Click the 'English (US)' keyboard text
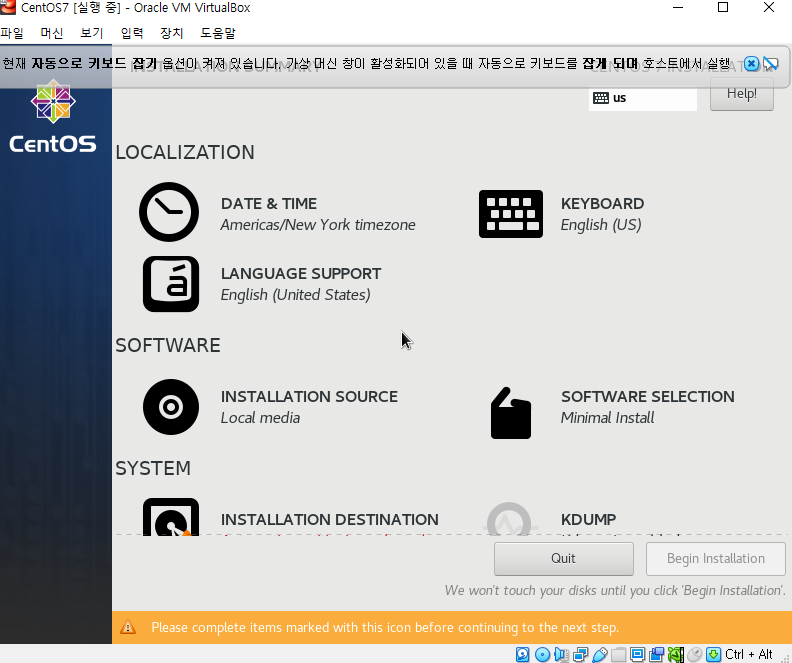This screenshot has width=792, height=663. [x=601, y=225]
